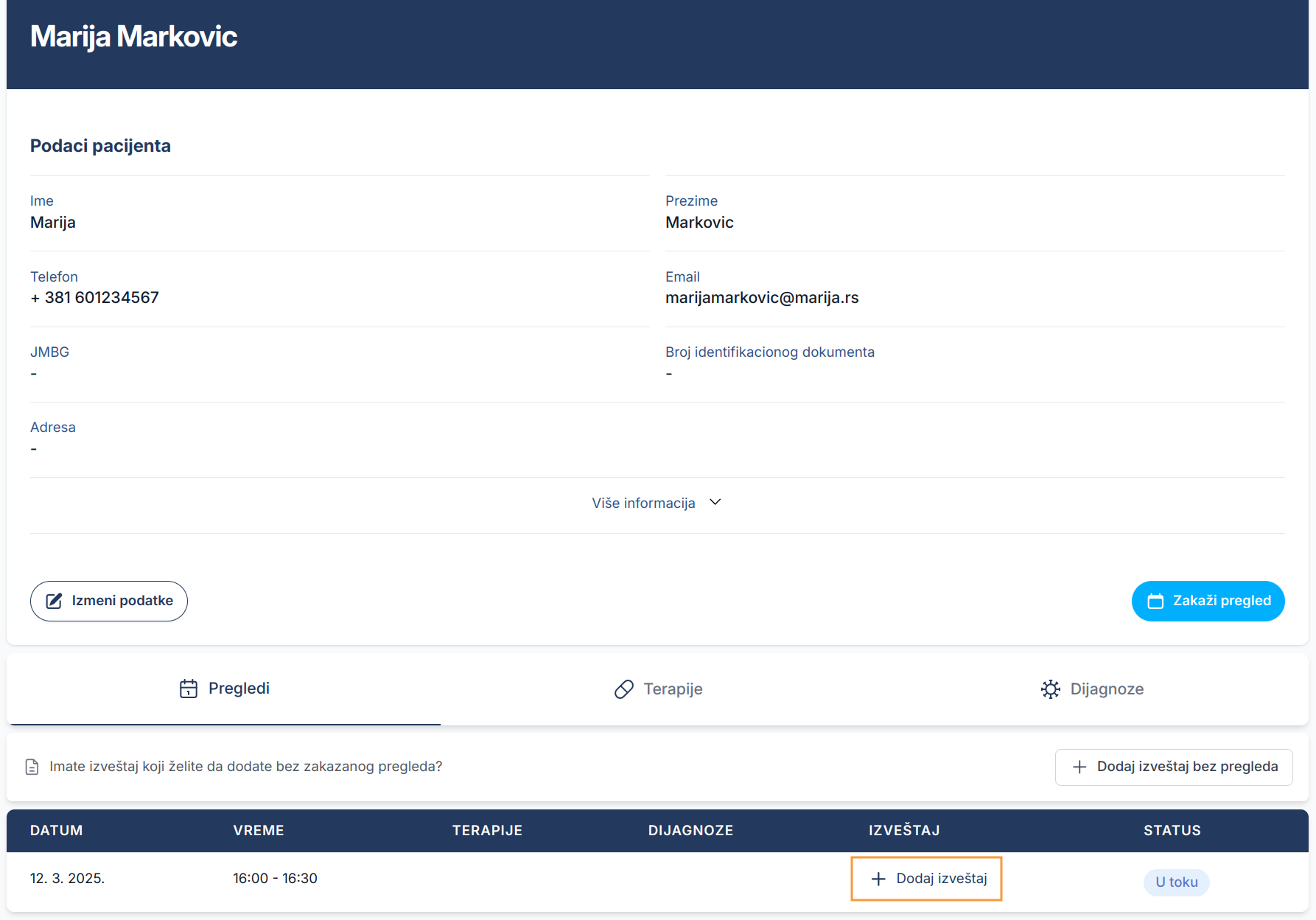Click the patient email address
The image size is (1316, 920).
pos(762,298)
